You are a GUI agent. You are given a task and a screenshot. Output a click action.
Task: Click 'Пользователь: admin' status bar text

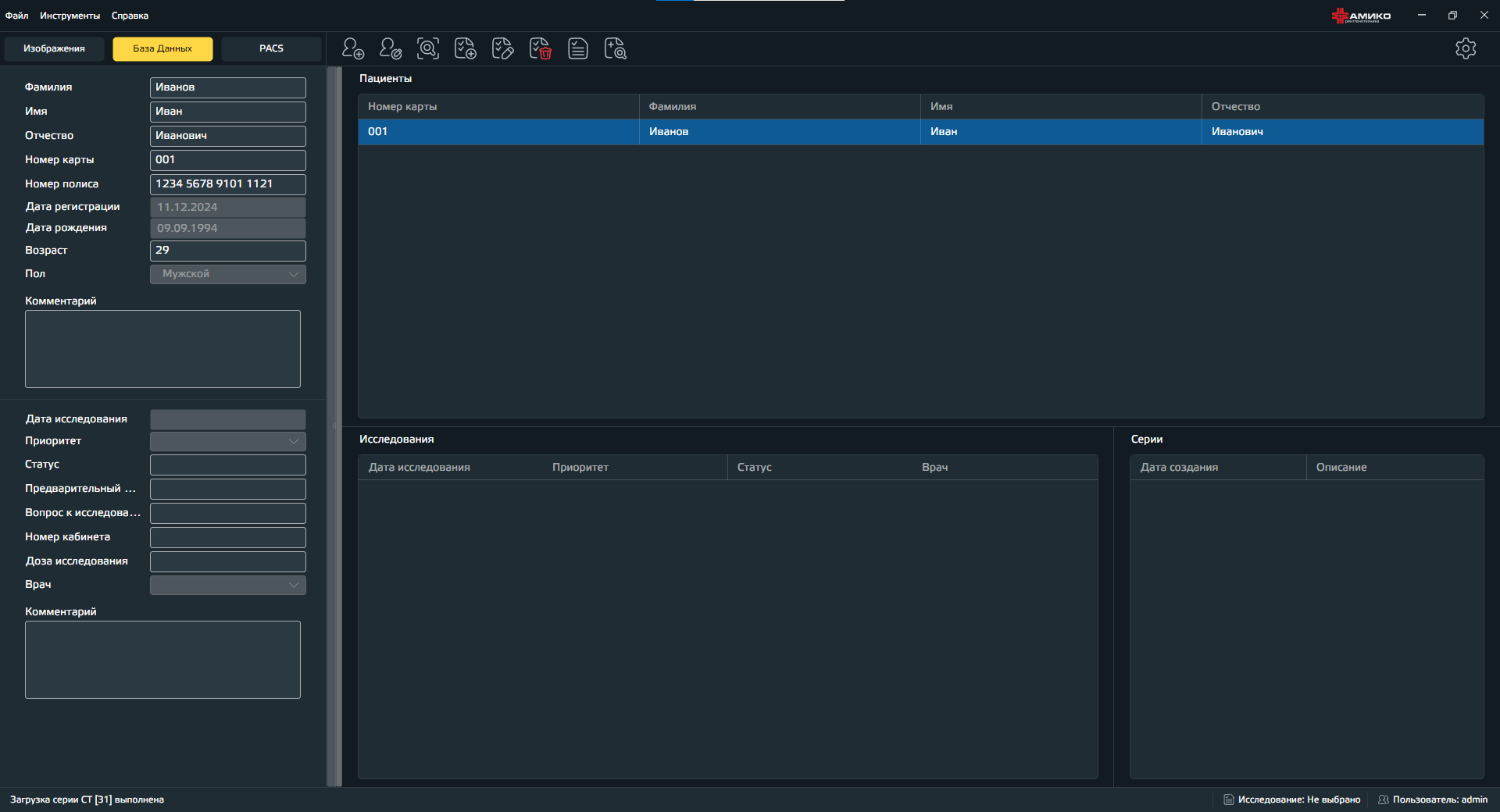pyautogui.click(x=1440, y=800)
